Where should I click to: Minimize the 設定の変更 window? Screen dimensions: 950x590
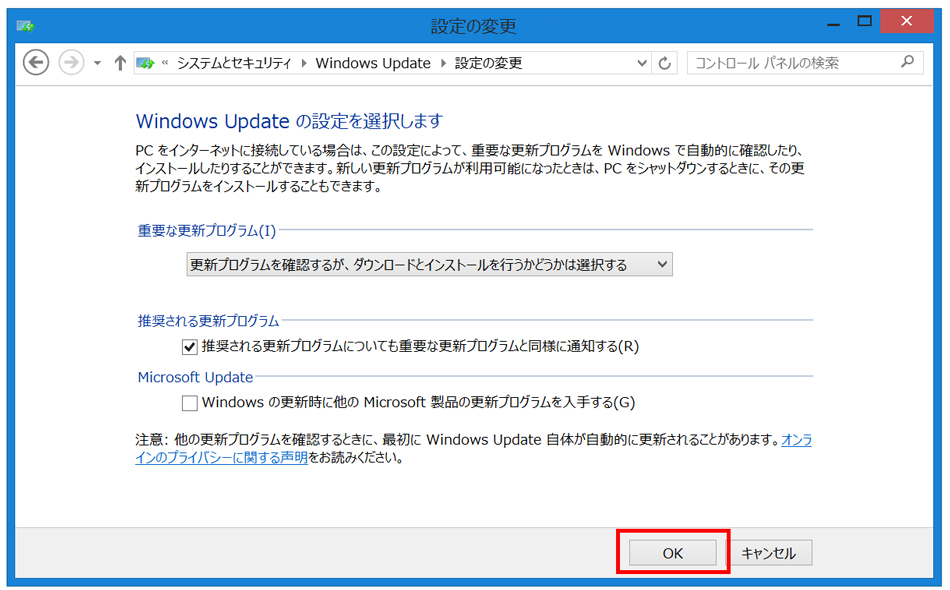tap(834, 23)
